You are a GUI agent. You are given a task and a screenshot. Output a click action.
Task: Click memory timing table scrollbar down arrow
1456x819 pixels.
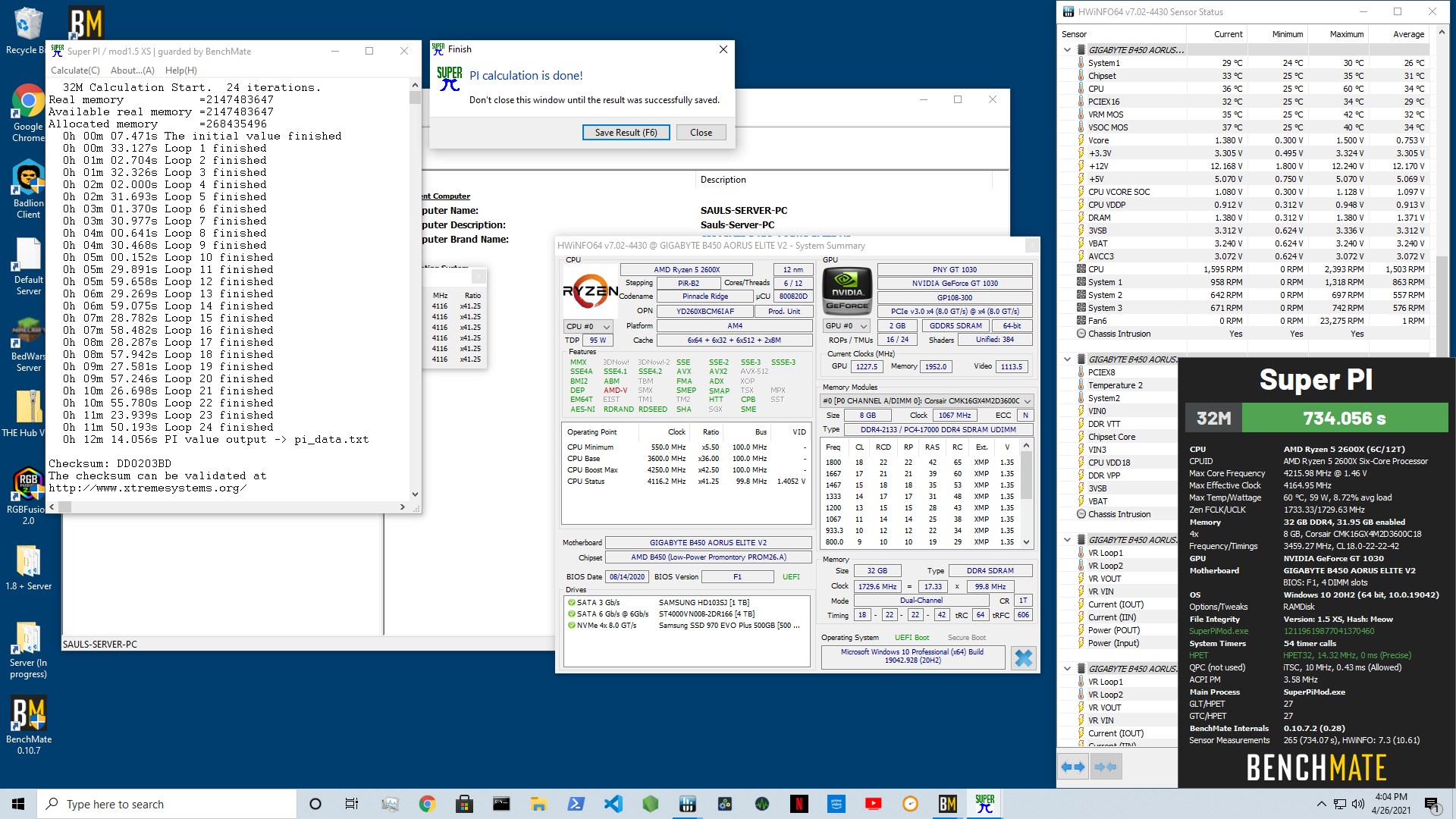click(1027, 542)
